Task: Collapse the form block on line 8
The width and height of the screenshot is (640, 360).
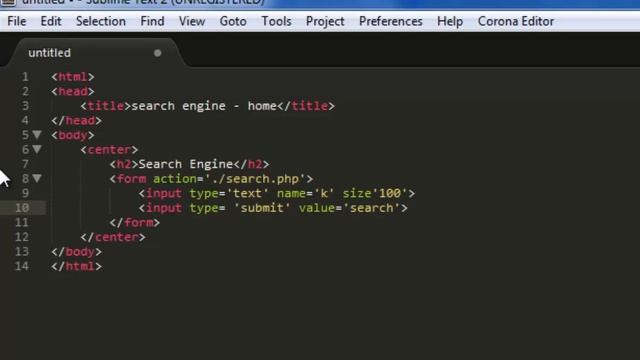Action: pos(37,178)
